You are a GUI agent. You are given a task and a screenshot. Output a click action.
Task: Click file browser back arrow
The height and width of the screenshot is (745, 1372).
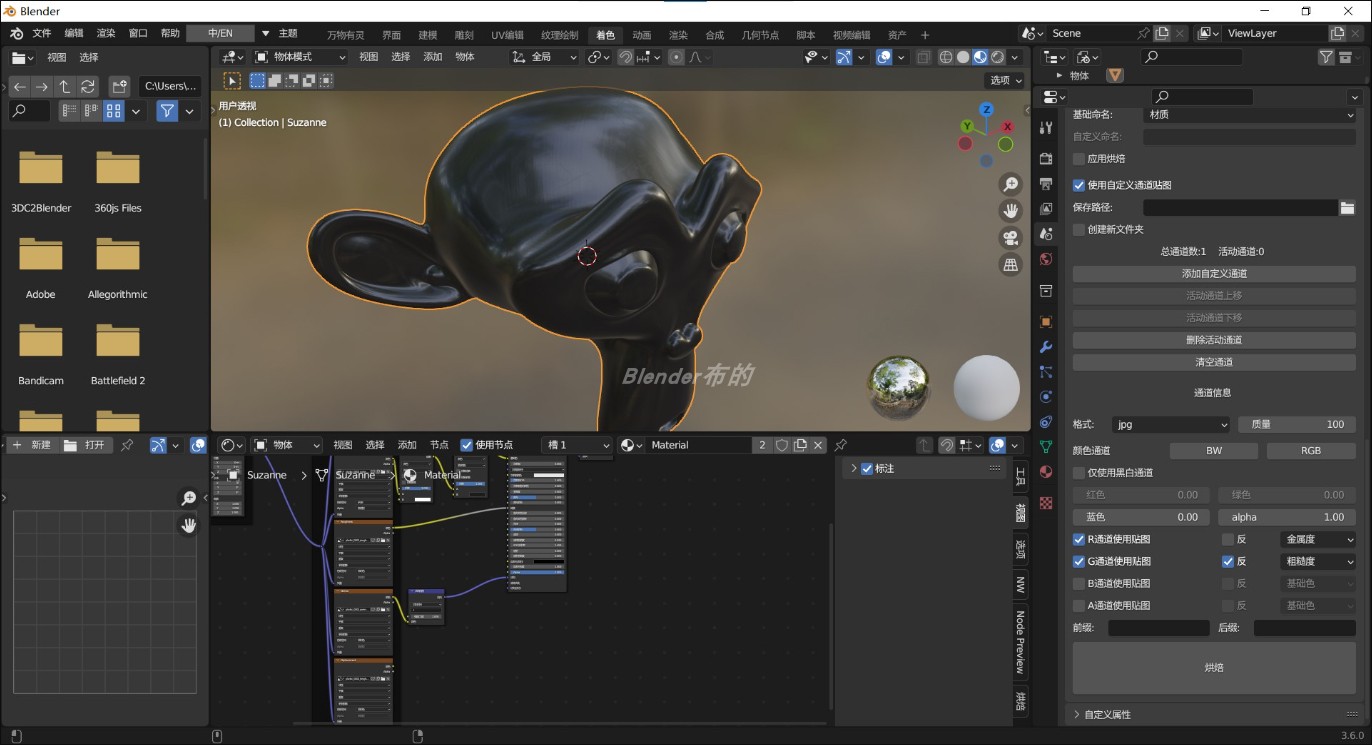[x=20, y=87]
